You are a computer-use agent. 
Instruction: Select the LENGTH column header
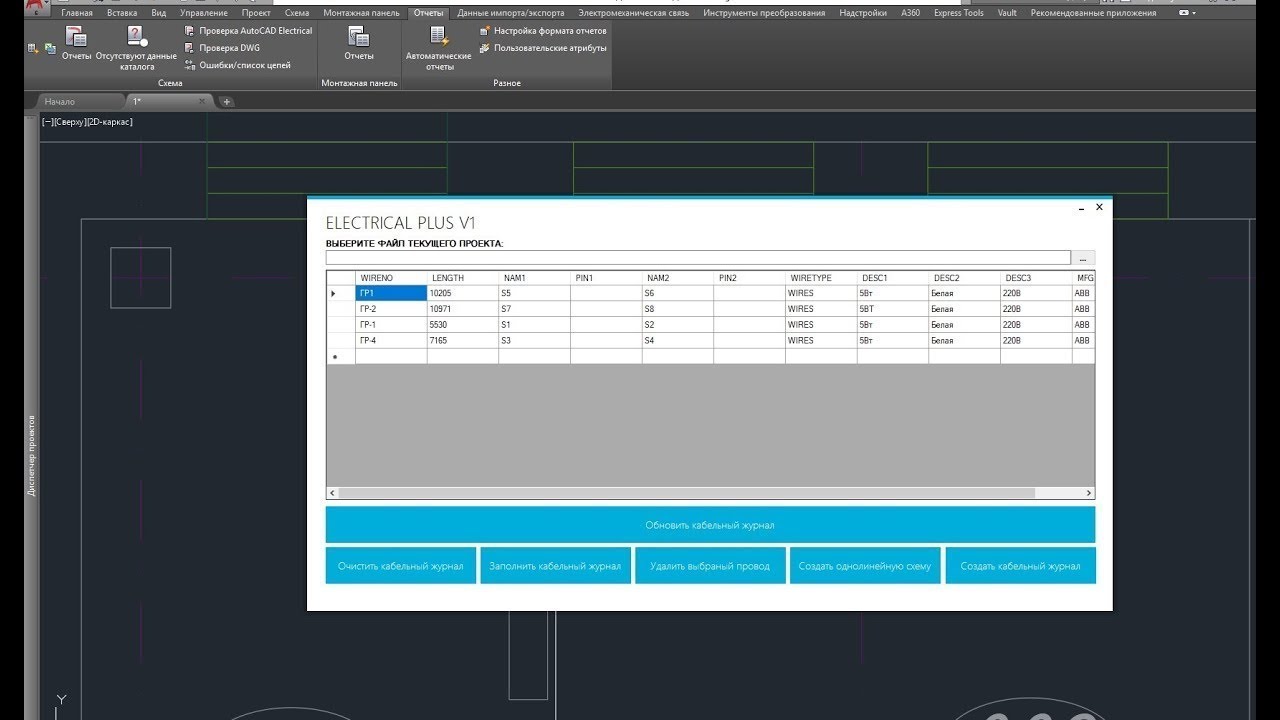(x=463, y=278)
